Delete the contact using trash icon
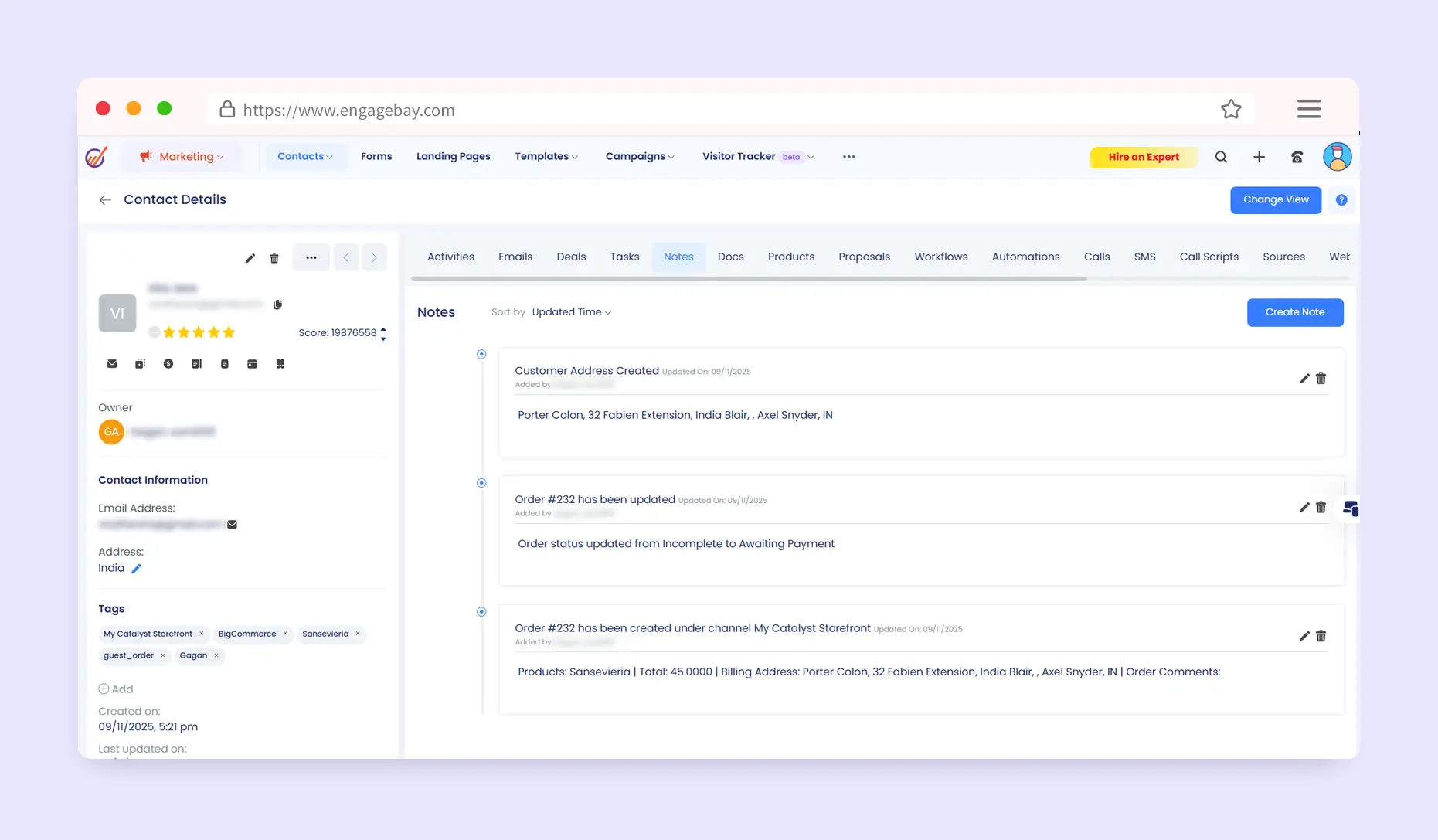This screenshot has width=1438, height=840. [274, 258]
